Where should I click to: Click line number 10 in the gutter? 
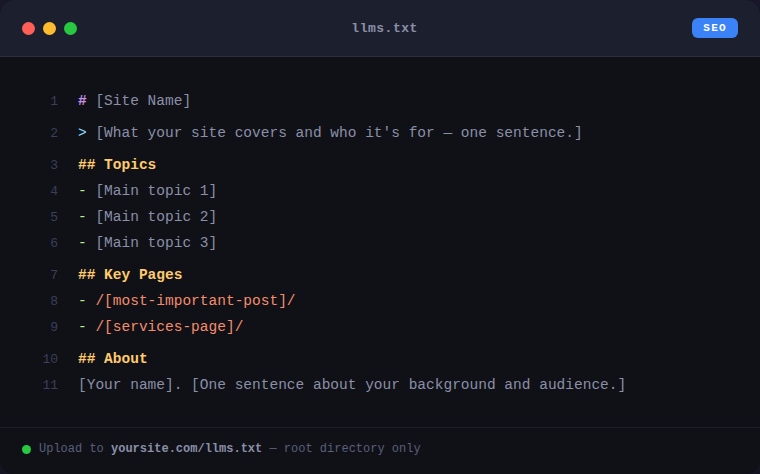pos(50,359)
